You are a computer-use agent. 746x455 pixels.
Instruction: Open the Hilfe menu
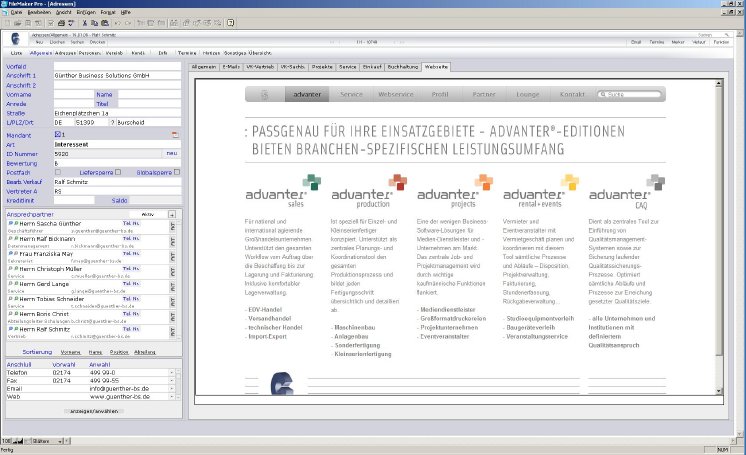pyautogui.click(x=126, y=12)
